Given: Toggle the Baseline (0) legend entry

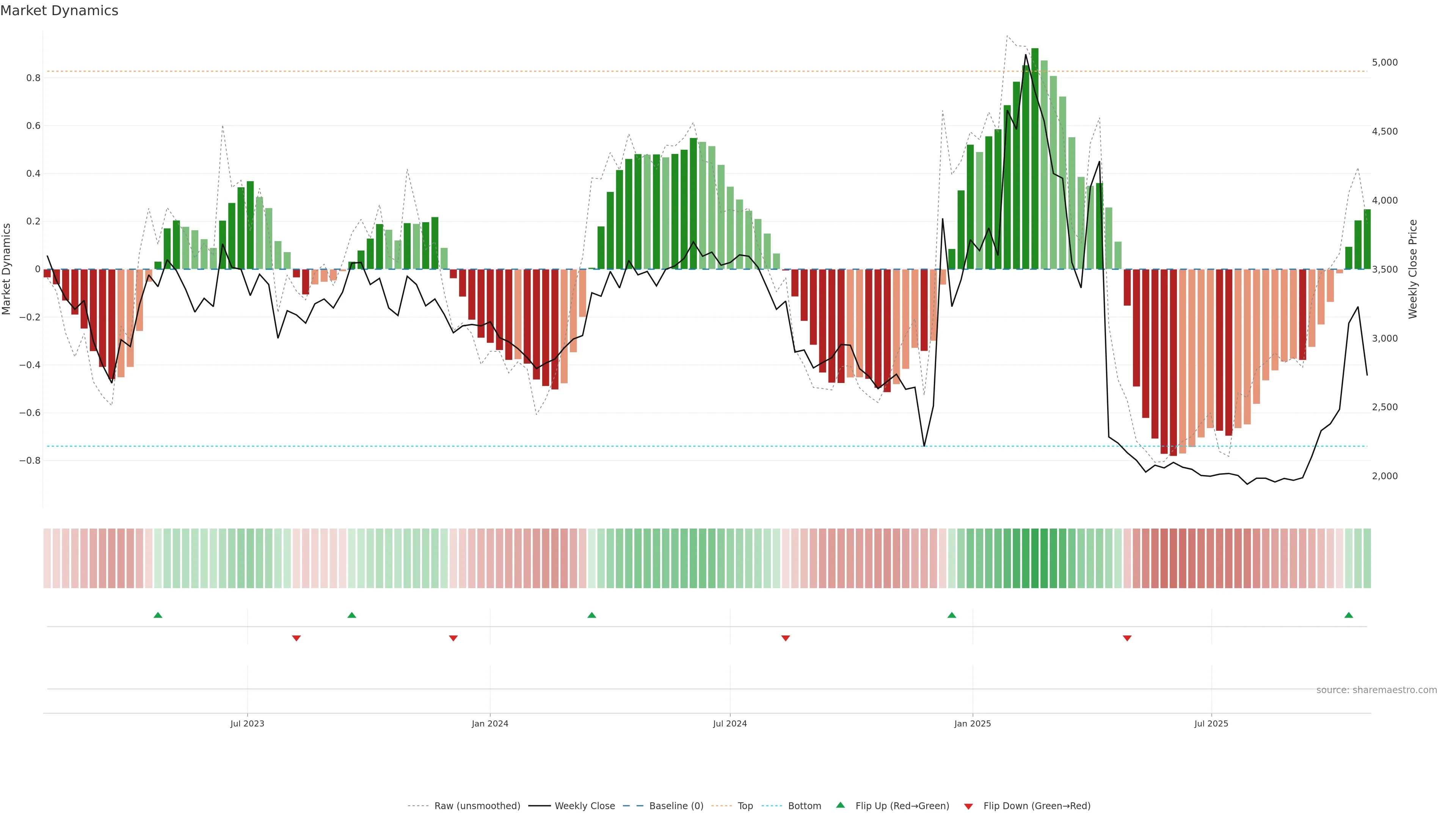Looking at the screenshot, I should pos(676,806).
